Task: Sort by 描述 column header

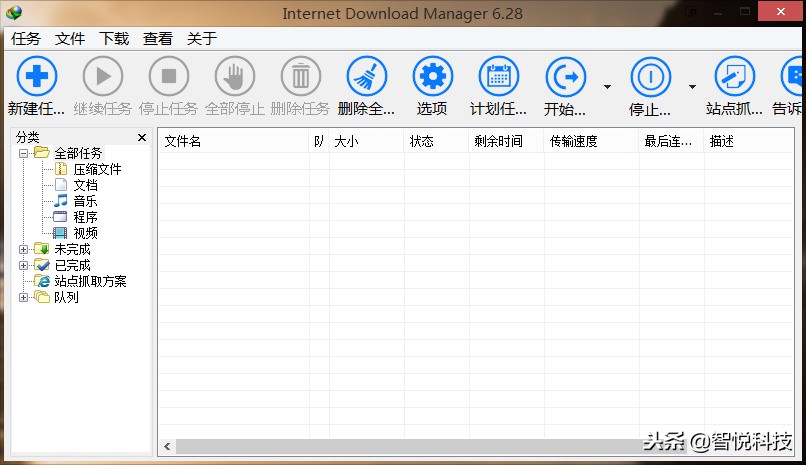Action: tap(748, 141)
